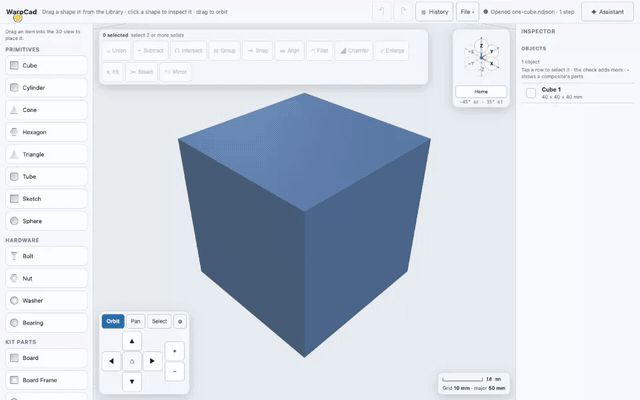This screenshot has width=640, height=400.
Task: Orbit the view right with the right arrow
Action: click(x=152, y=361)
